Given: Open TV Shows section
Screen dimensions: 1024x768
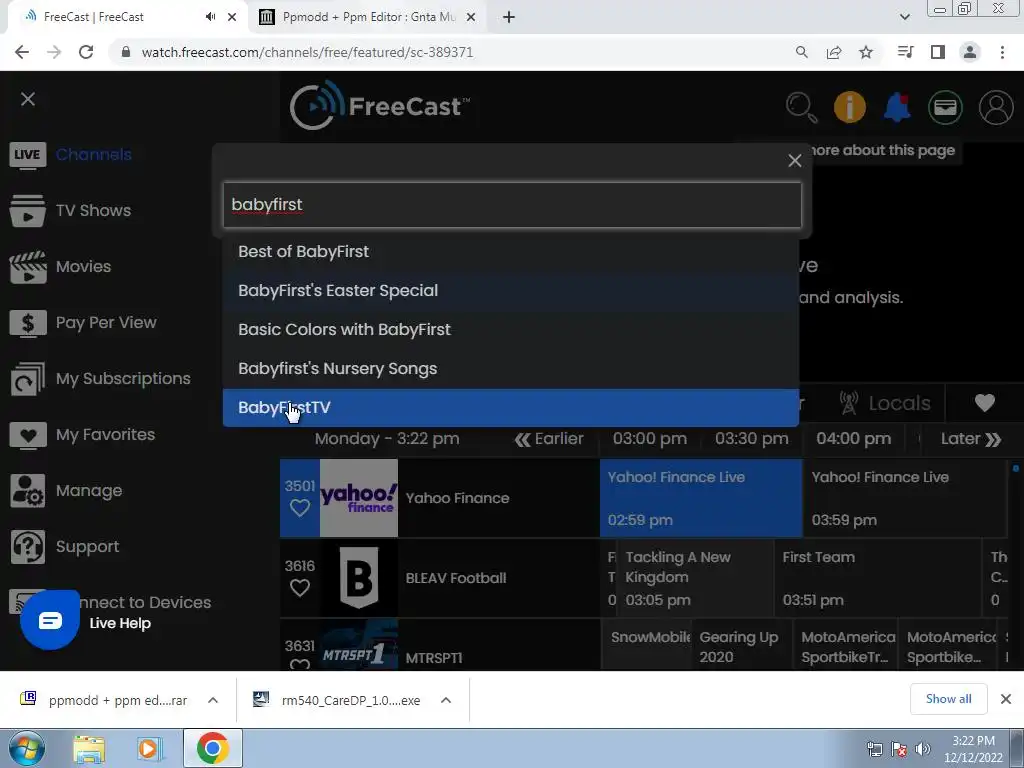Looking at the screenshot, I should pyautogui.click(x=93, y=210).
